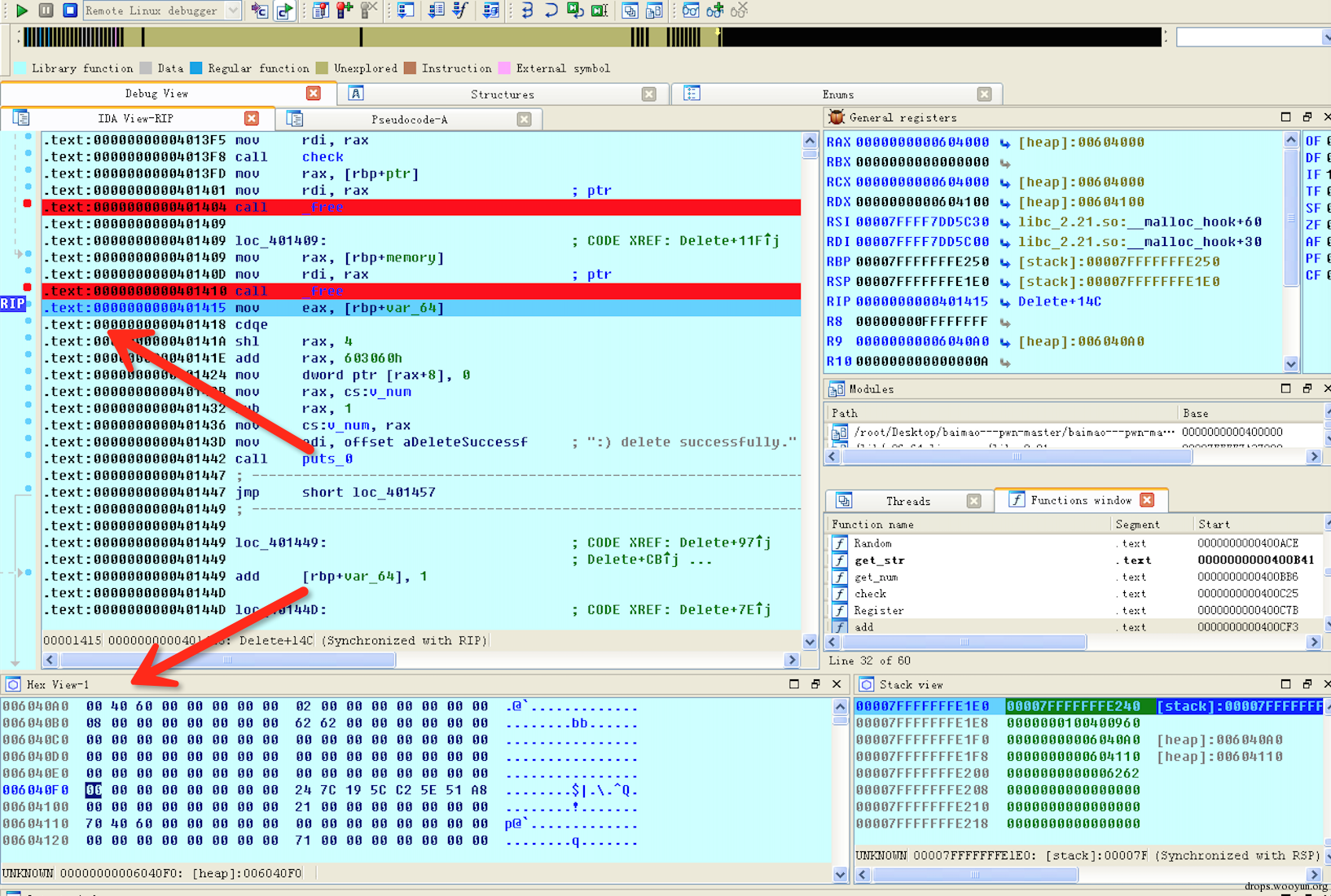The width and height of the screenshot is (1331, 896).
Task: Pause the debugged process
Action: (x=46, y=11)
